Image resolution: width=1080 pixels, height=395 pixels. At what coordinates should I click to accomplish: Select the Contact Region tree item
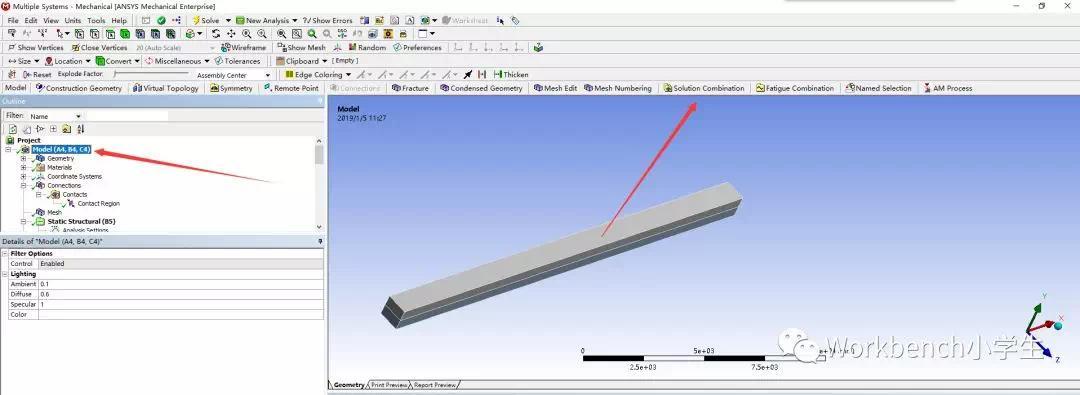98,203
